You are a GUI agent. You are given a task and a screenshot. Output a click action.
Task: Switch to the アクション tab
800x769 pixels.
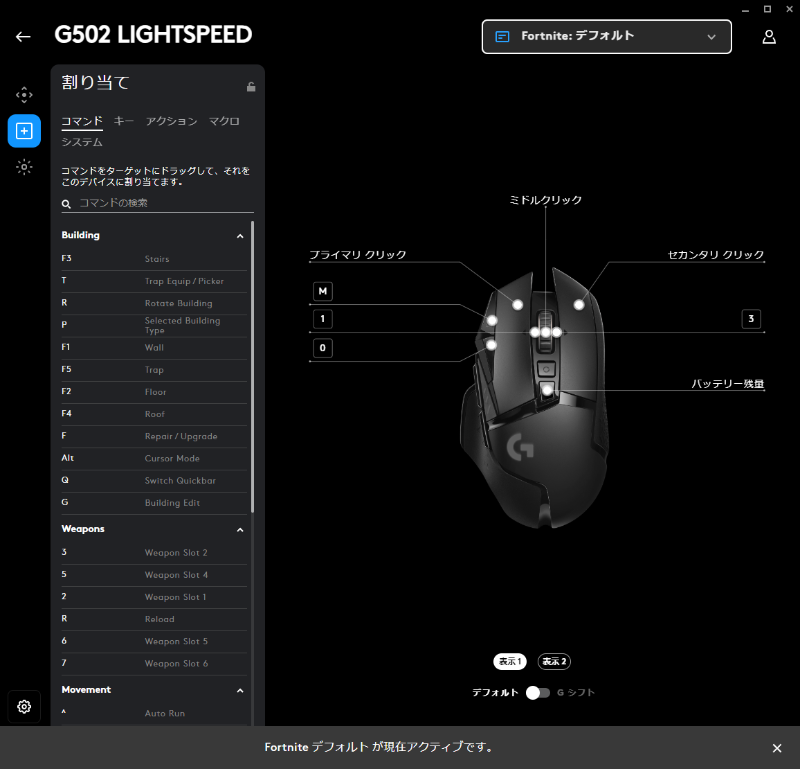(171, 121)
